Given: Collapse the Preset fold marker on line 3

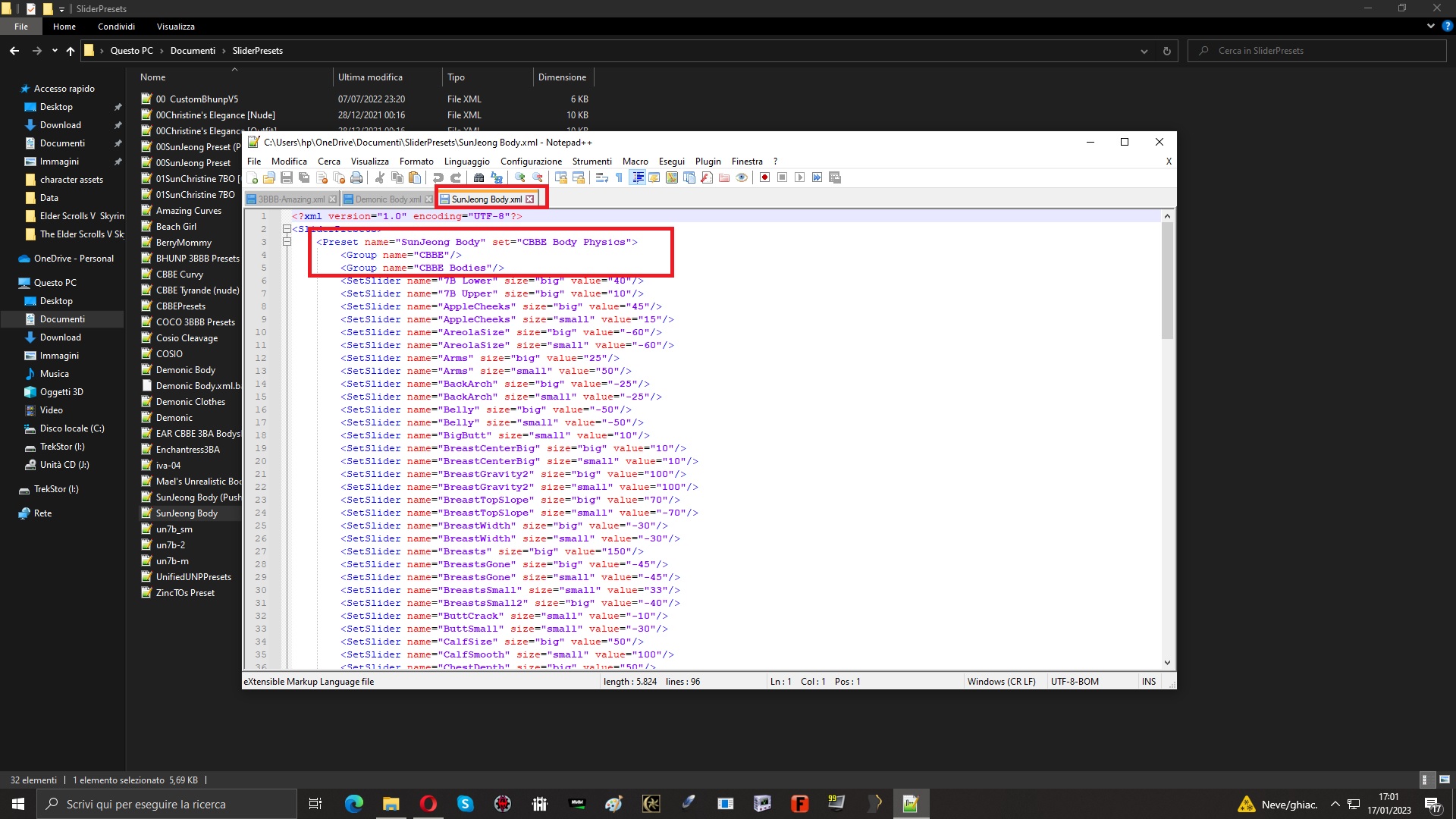Looking at the screenshot, I should tap(287, 242).
